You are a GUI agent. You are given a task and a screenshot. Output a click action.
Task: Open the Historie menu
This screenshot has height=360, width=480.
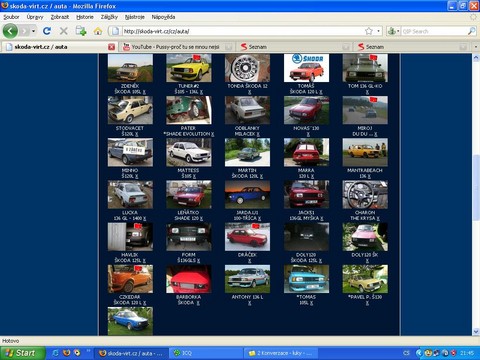tap(85, 17)
